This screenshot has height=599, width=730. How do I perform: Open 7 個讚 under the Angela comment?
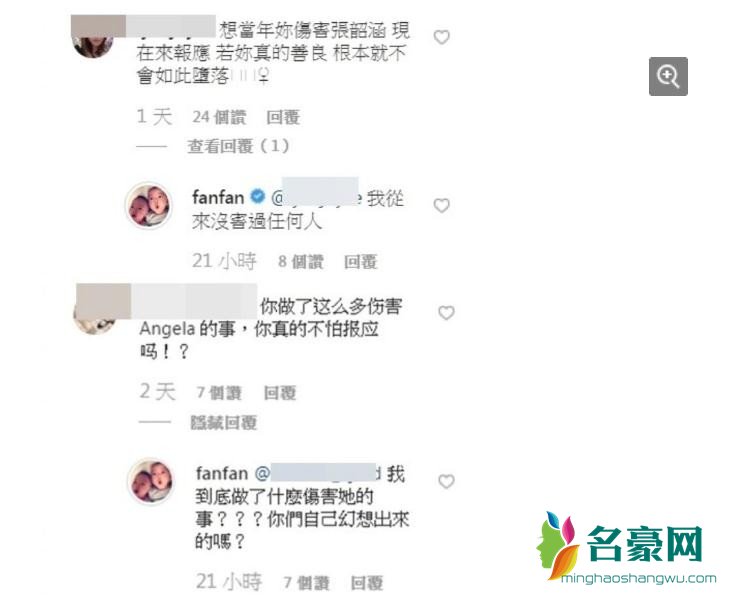(219, 393)
